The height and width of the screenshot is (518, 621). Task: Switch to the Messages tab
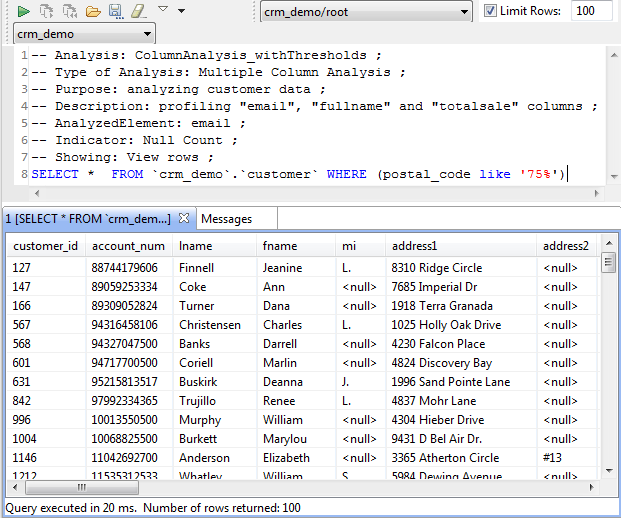(x=227, y=219)
